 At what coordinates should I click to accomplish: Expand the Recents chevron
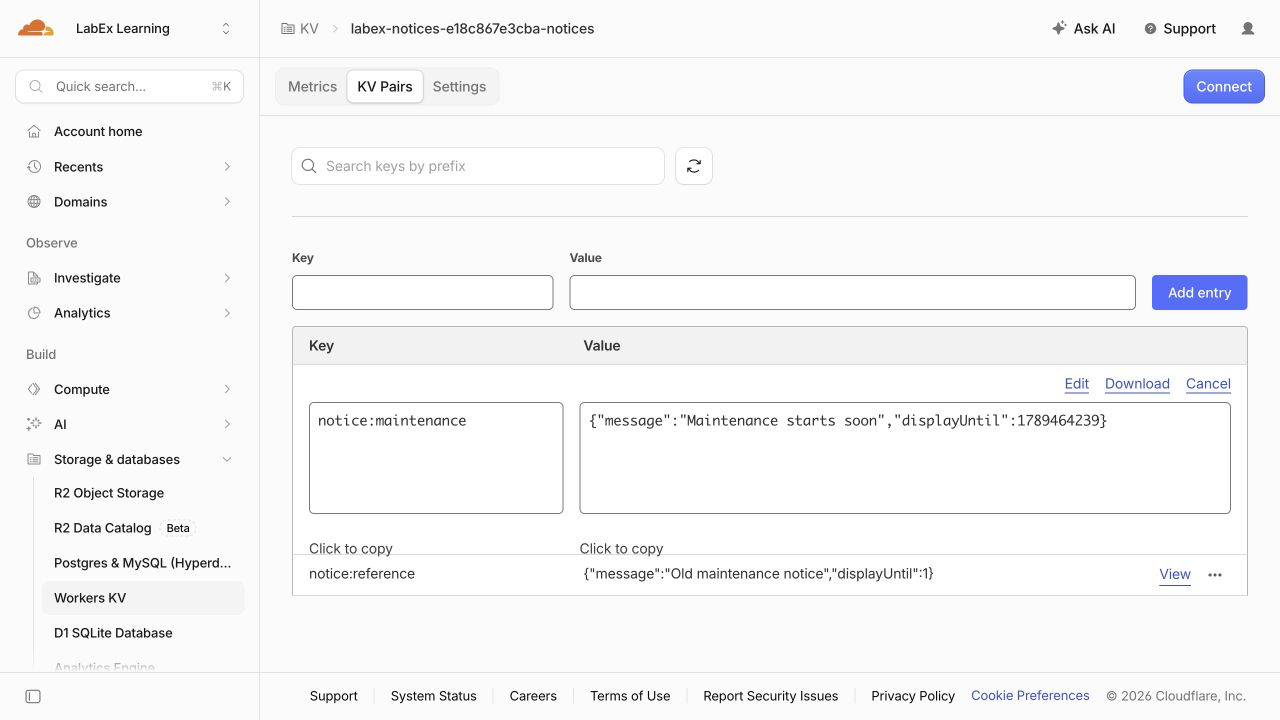227,167
